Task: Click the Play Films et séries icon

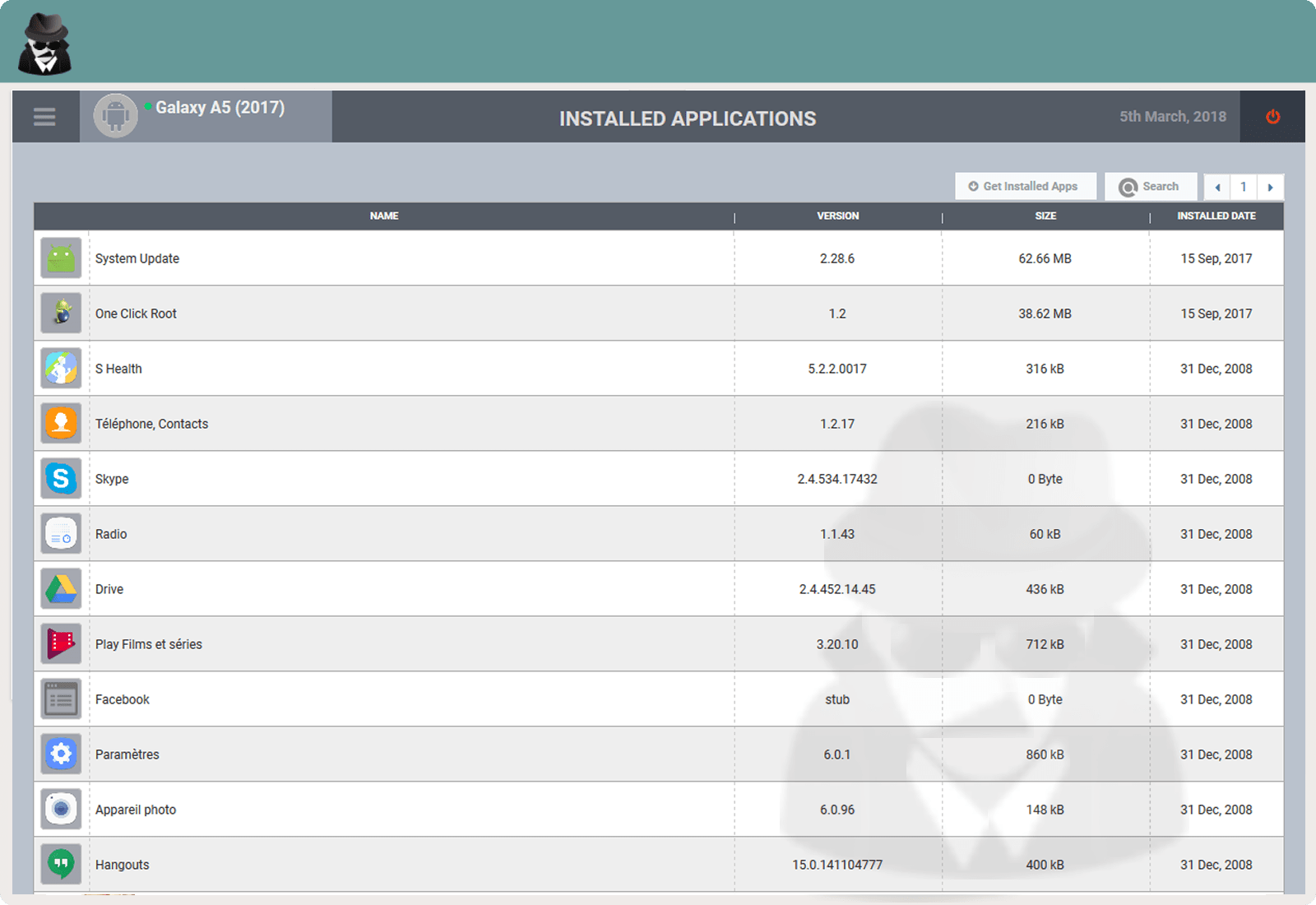Action: (x=61, y=644)
